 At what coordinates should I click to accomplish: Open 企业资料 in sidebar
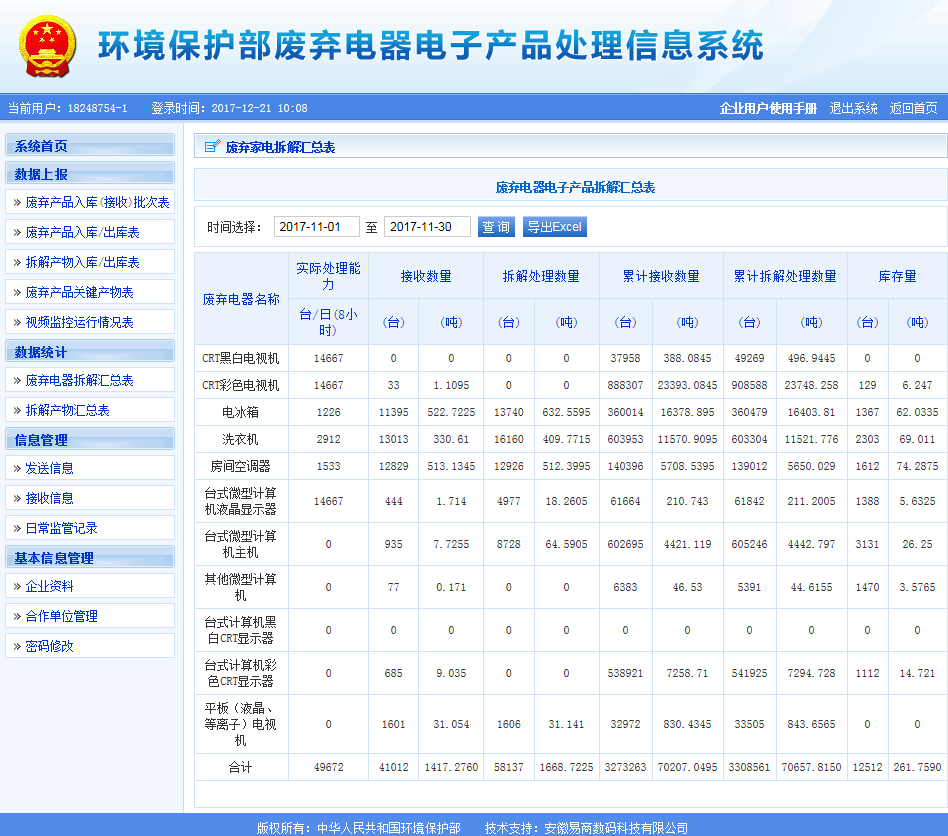[x=49, y=586]
